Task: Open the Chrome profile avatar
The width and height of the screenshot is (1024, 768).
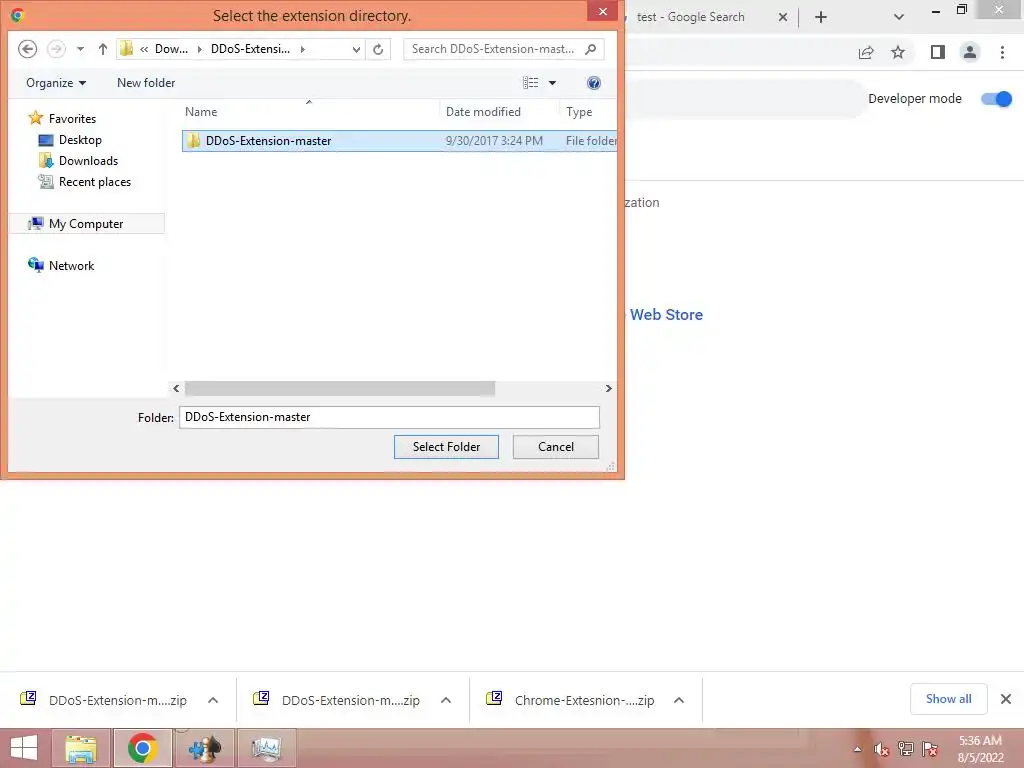Action: 970,52
